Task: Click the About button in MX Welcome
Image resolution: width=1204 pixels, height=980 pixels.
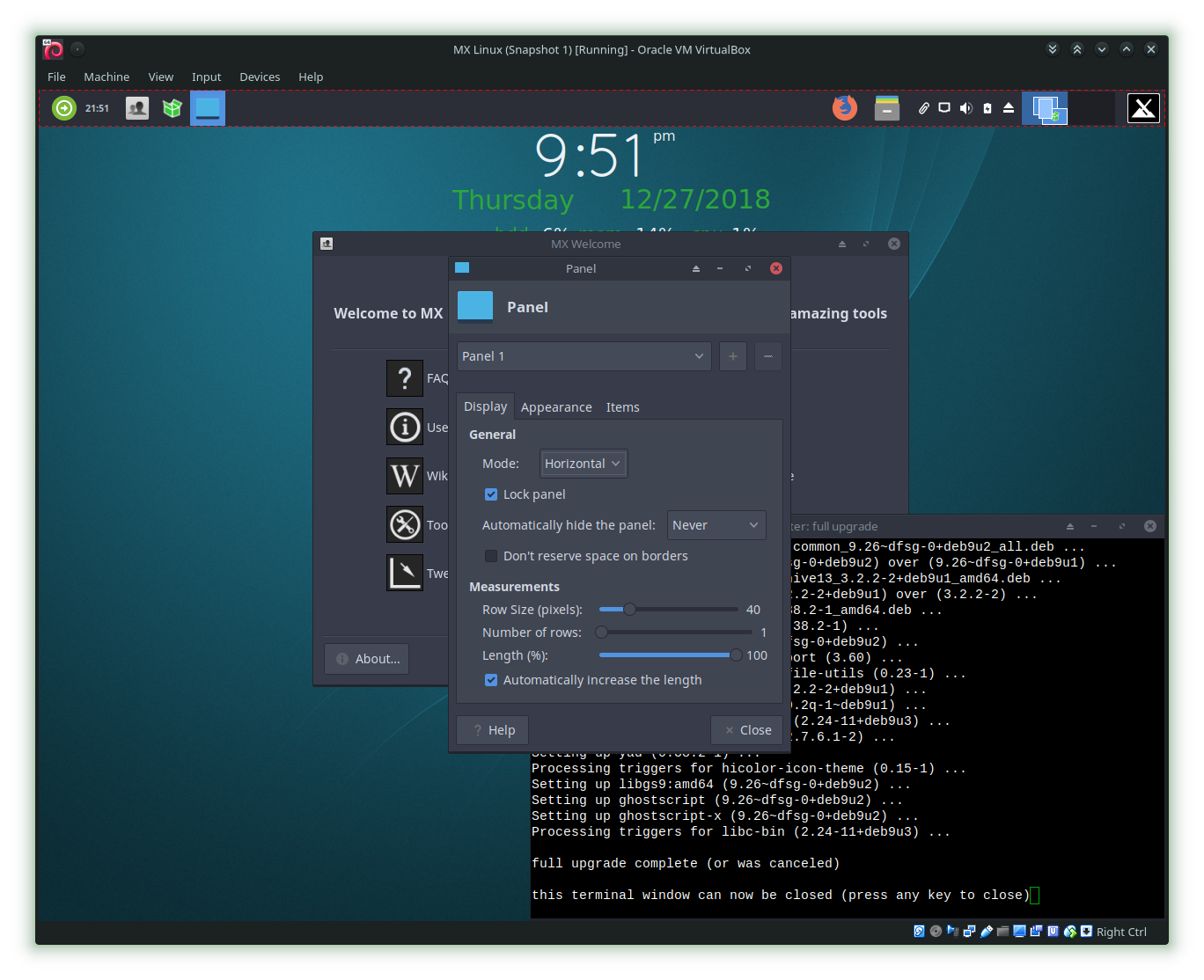Action: (366, 658)
